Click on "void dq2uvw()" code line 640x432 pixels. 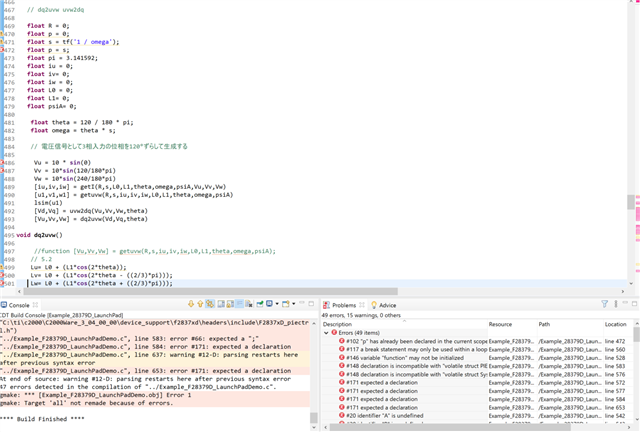pyautogui.click(x=39, y=235)
